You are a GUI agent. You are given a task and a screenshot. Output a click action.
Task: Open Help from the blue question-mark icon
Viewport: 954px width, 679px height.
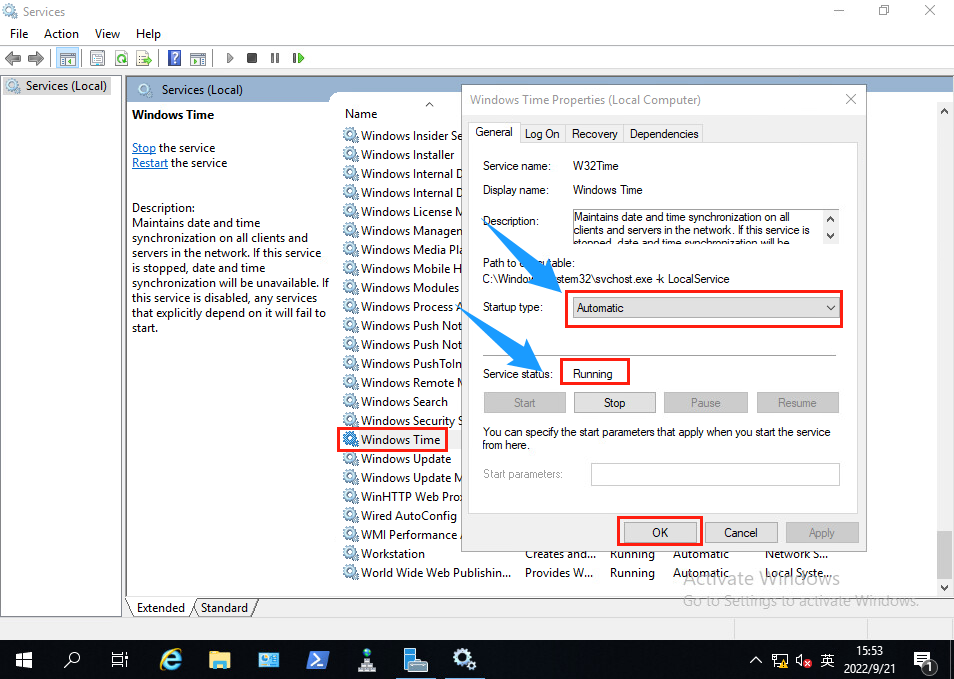click(175, 58)
